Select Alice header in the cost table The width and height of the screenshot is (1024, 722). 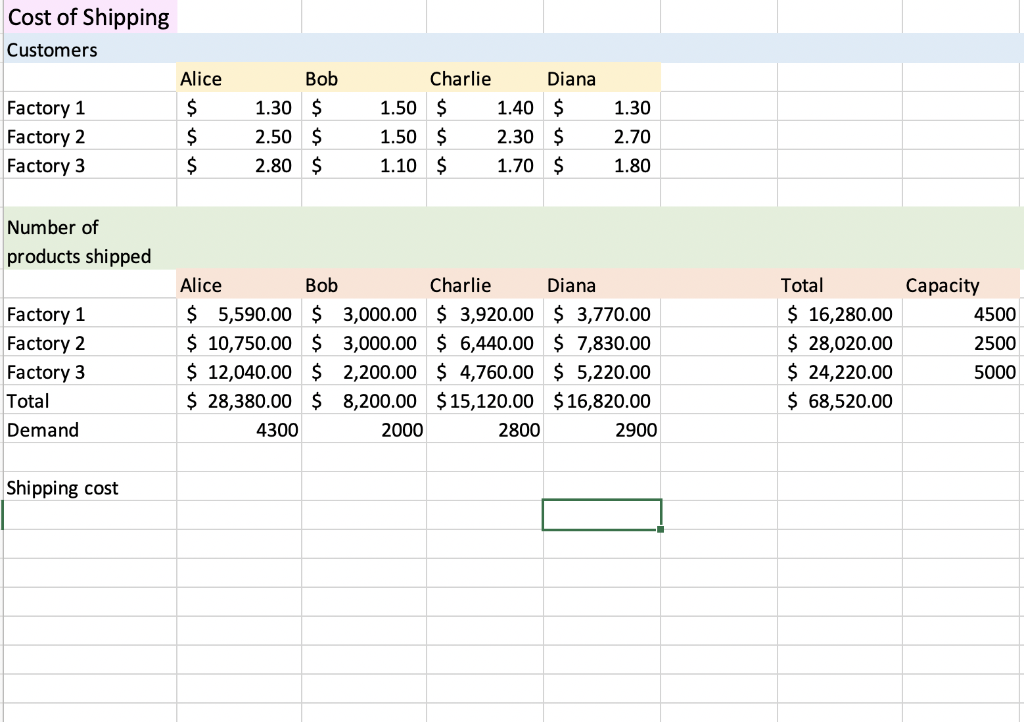pos(239,78)
